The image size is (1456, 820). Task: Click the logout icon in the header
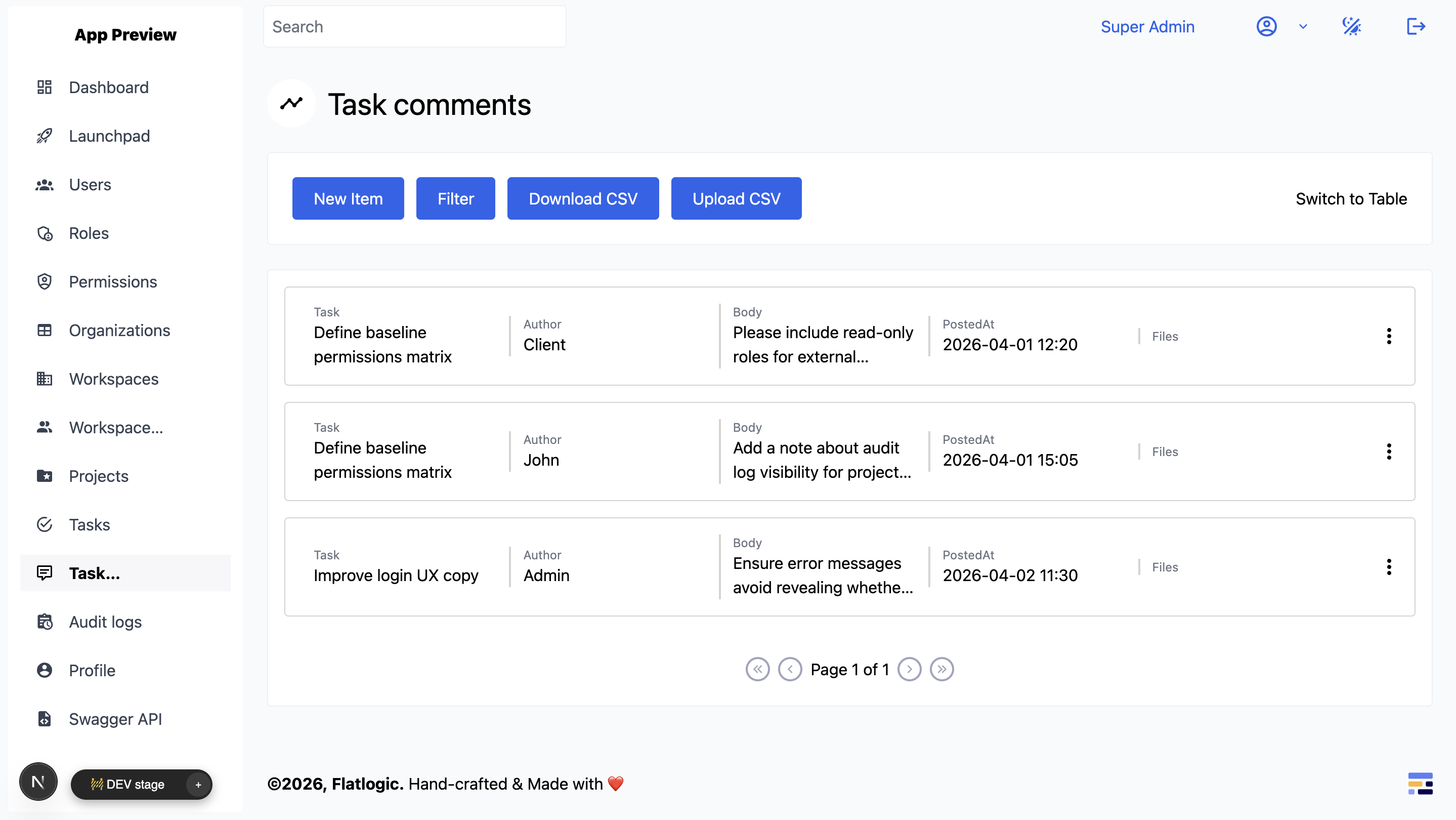pyautogui.click(x=1416, y=26)
